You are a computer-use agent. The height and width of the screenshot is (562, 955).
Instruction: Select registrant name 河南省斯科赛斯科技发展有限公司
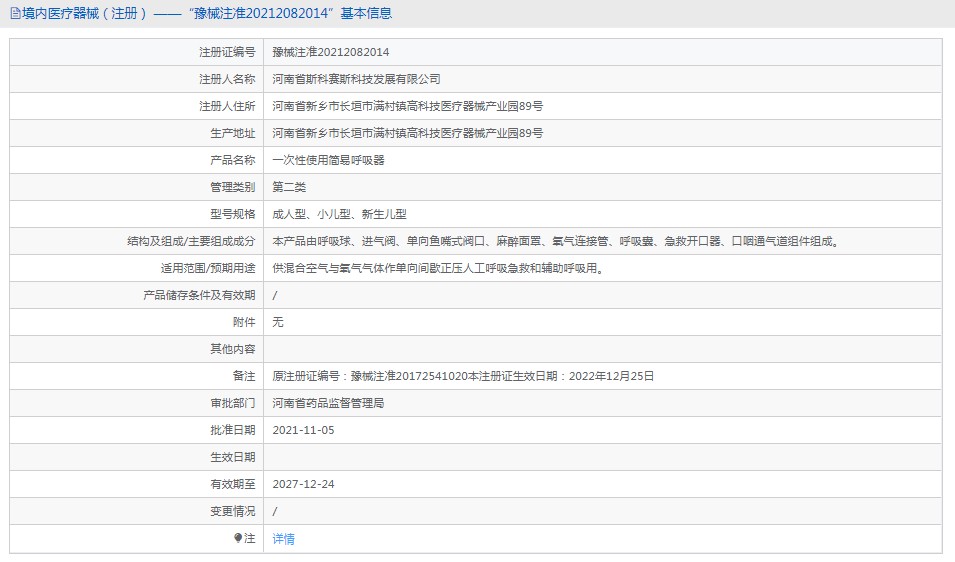[x=356, y=79]
